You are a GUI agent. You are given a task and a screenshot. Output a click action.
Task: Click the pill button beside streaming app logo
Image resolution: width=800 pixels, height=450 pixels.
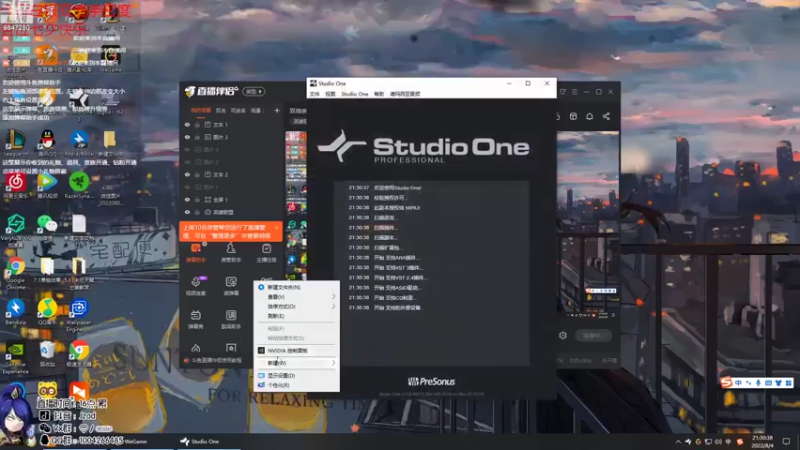click(254, 91)
